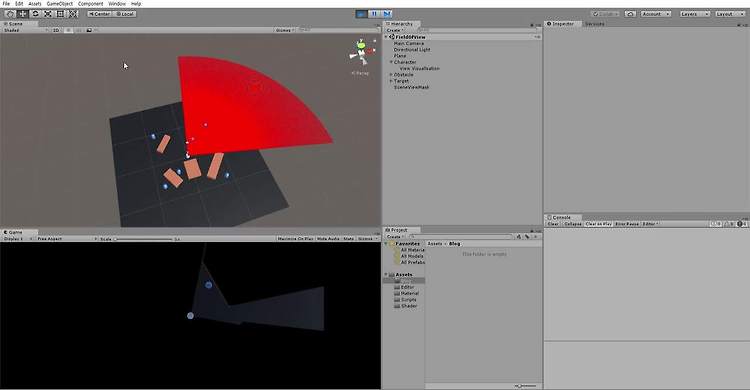Toggle 2D view in Scene toolbar
Screen dimensions: 750x390
pyautogui.click(x=56, y=30)
